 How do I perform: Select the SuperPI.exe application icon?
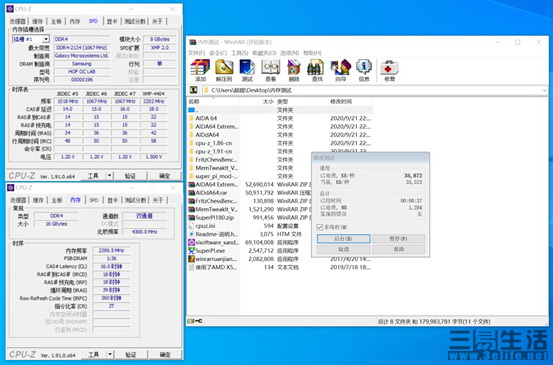coord(192,251)
